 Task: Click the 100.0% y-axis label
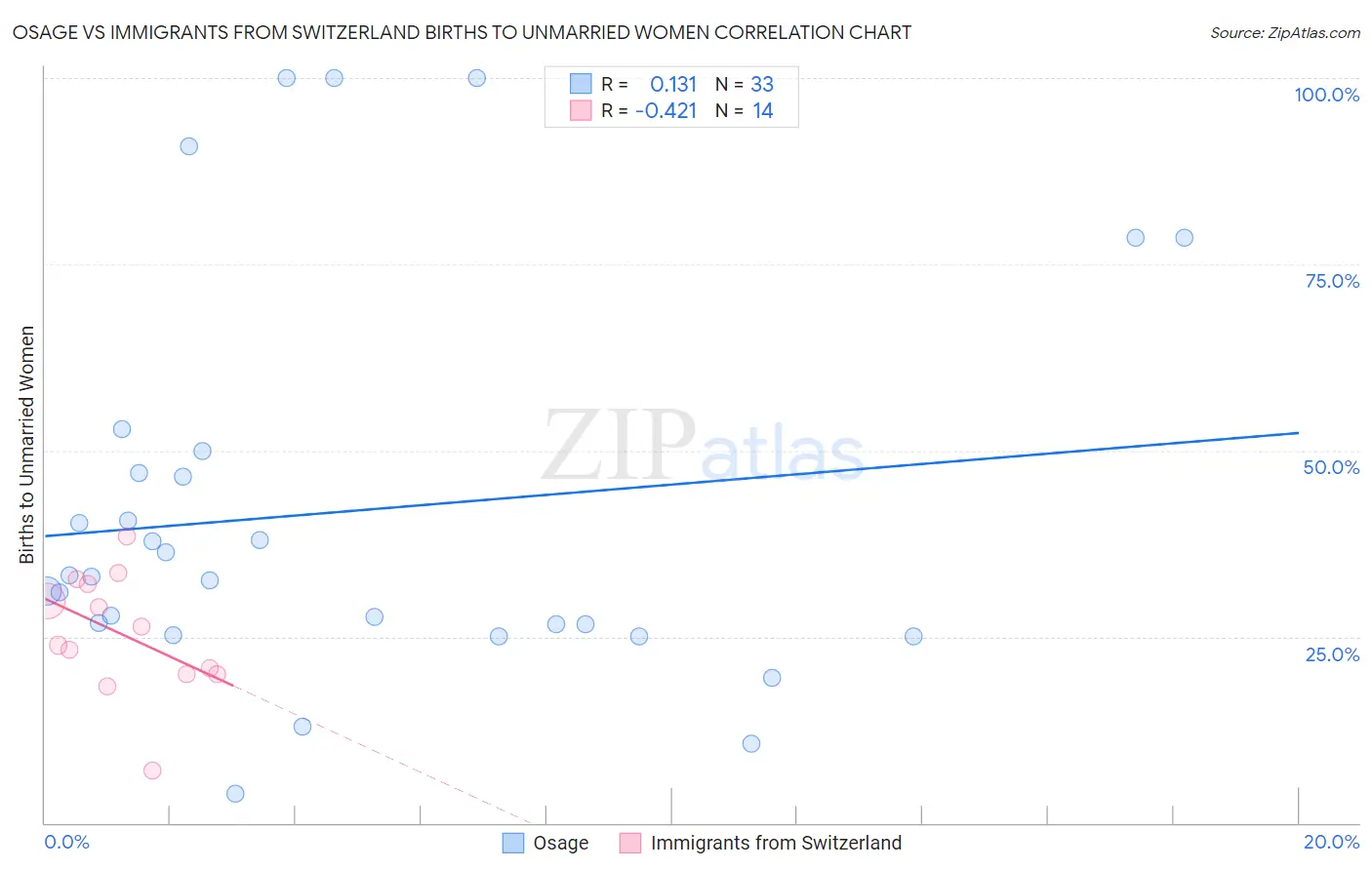point(1327,95)
